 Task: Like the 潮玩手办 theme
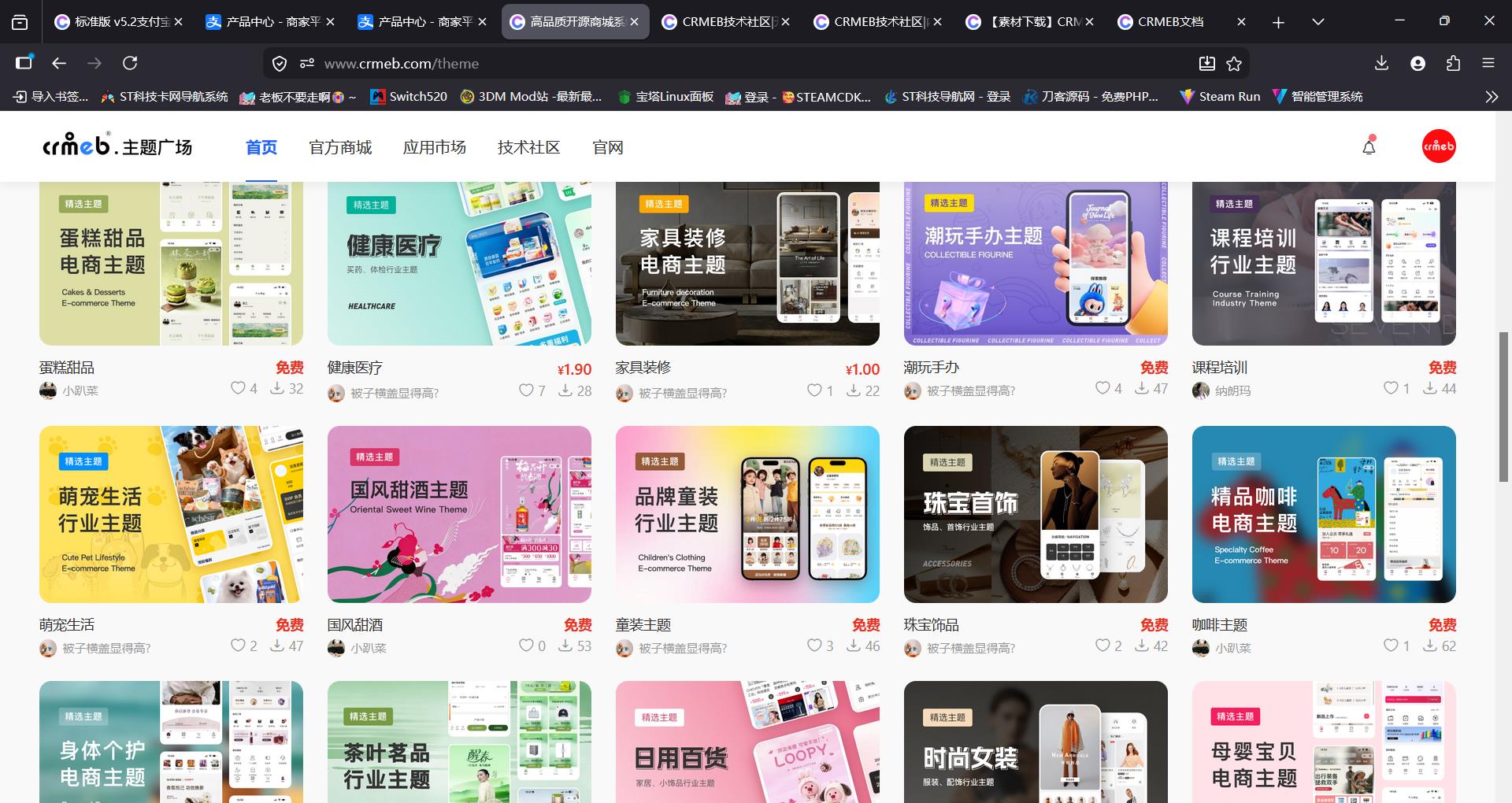1102,388
